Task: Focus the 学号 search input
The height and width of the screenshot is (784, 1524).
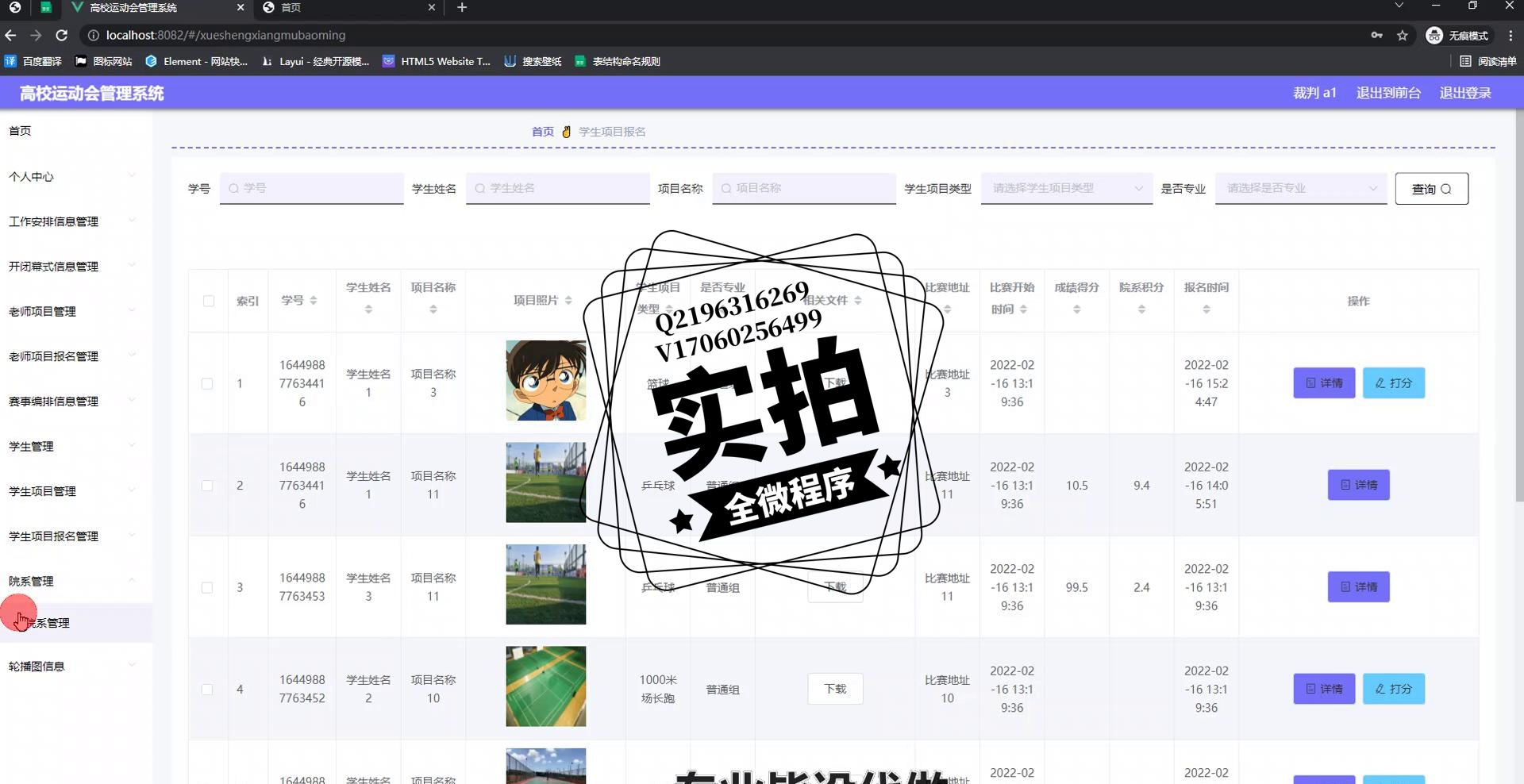Action: coord(312,188)
